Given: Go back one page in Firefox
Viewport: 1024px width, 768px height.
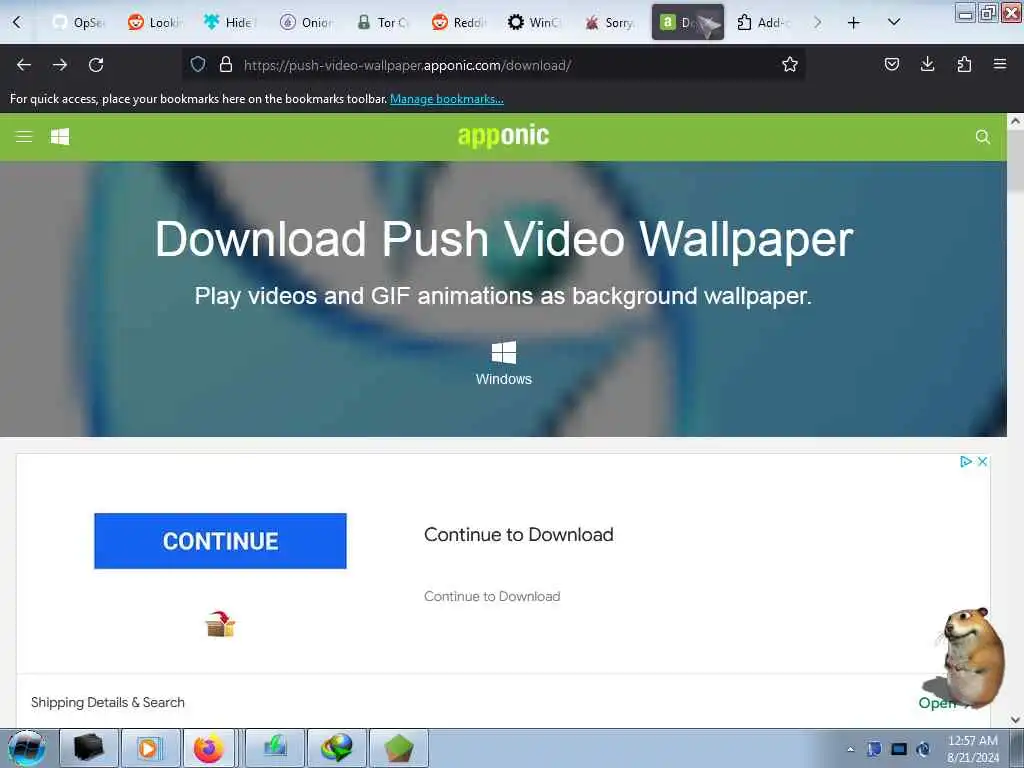Looking at the screenshot, I should click(24, 65).
